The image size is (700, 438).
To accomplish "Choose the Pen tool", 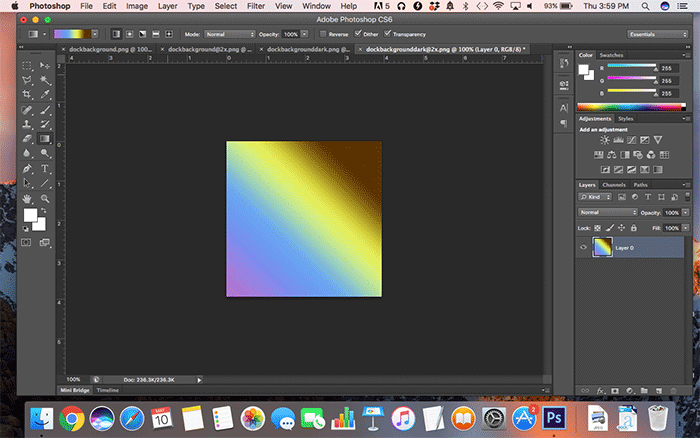I will 28,169.
